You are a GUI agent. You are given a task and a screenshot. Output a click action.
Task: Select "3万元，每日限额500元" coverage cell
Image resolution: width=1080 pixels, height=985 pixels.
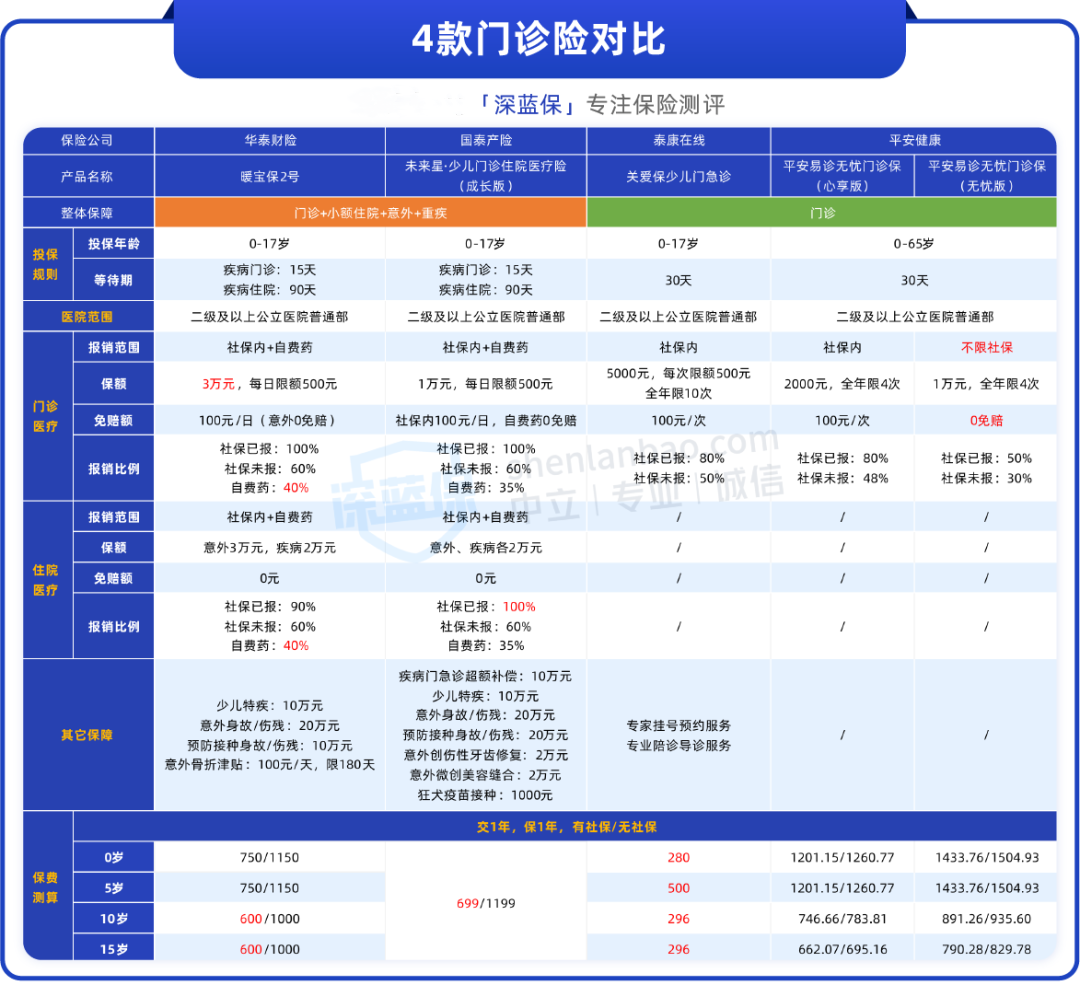pos(269,384)
